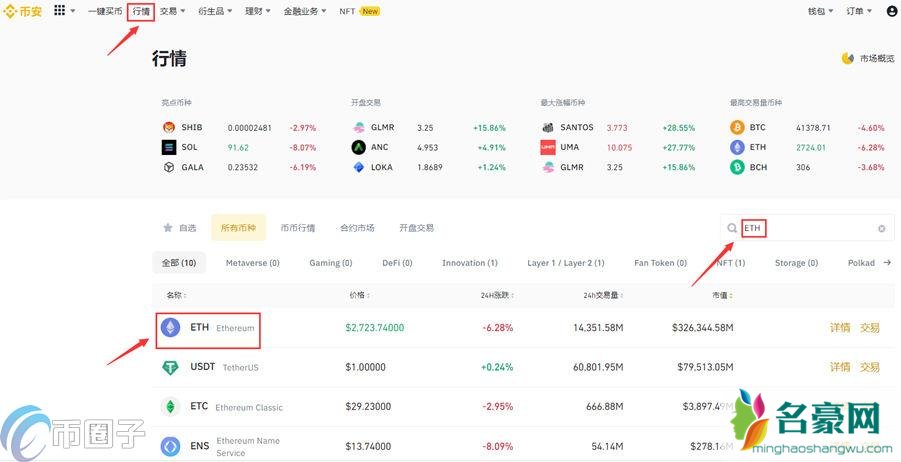Click the ETH search input field
Image resolution: width=901 pixels, height=462 pixels.
click(x=809, y=228)
